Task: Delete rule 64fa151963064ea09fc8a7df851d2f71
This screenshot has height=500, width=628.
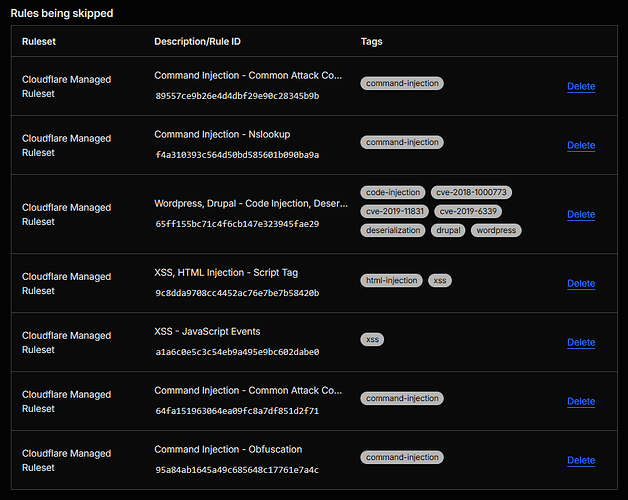Action: point(581,401)
